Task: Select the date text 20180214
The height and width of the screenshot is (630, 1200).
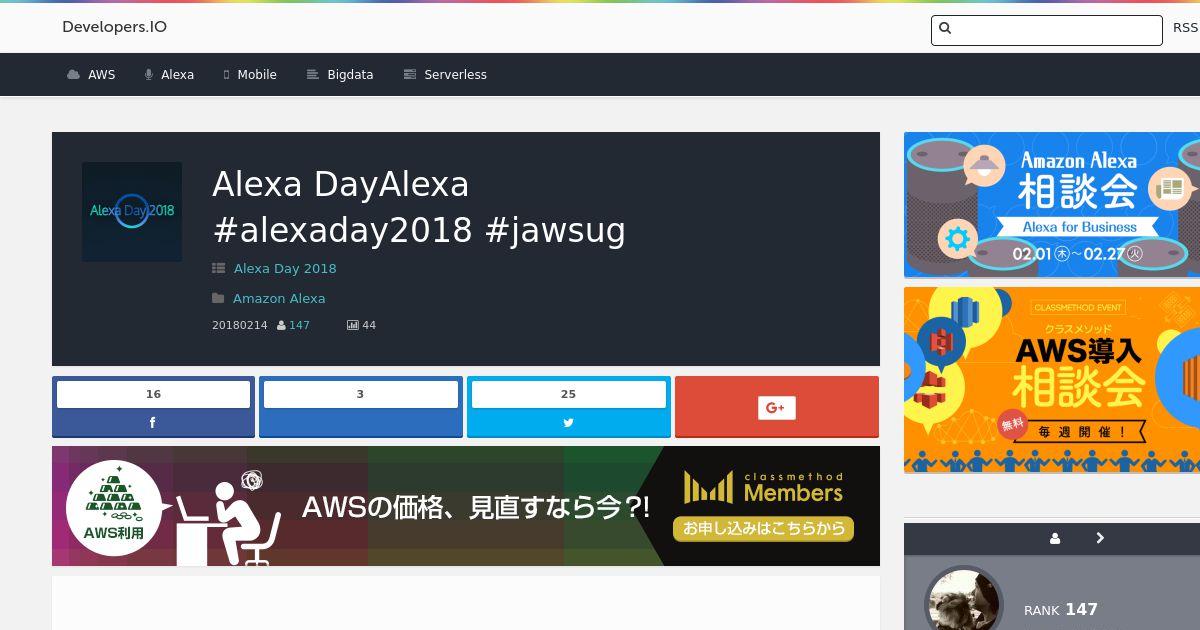Action: click(x=240, y=325)
